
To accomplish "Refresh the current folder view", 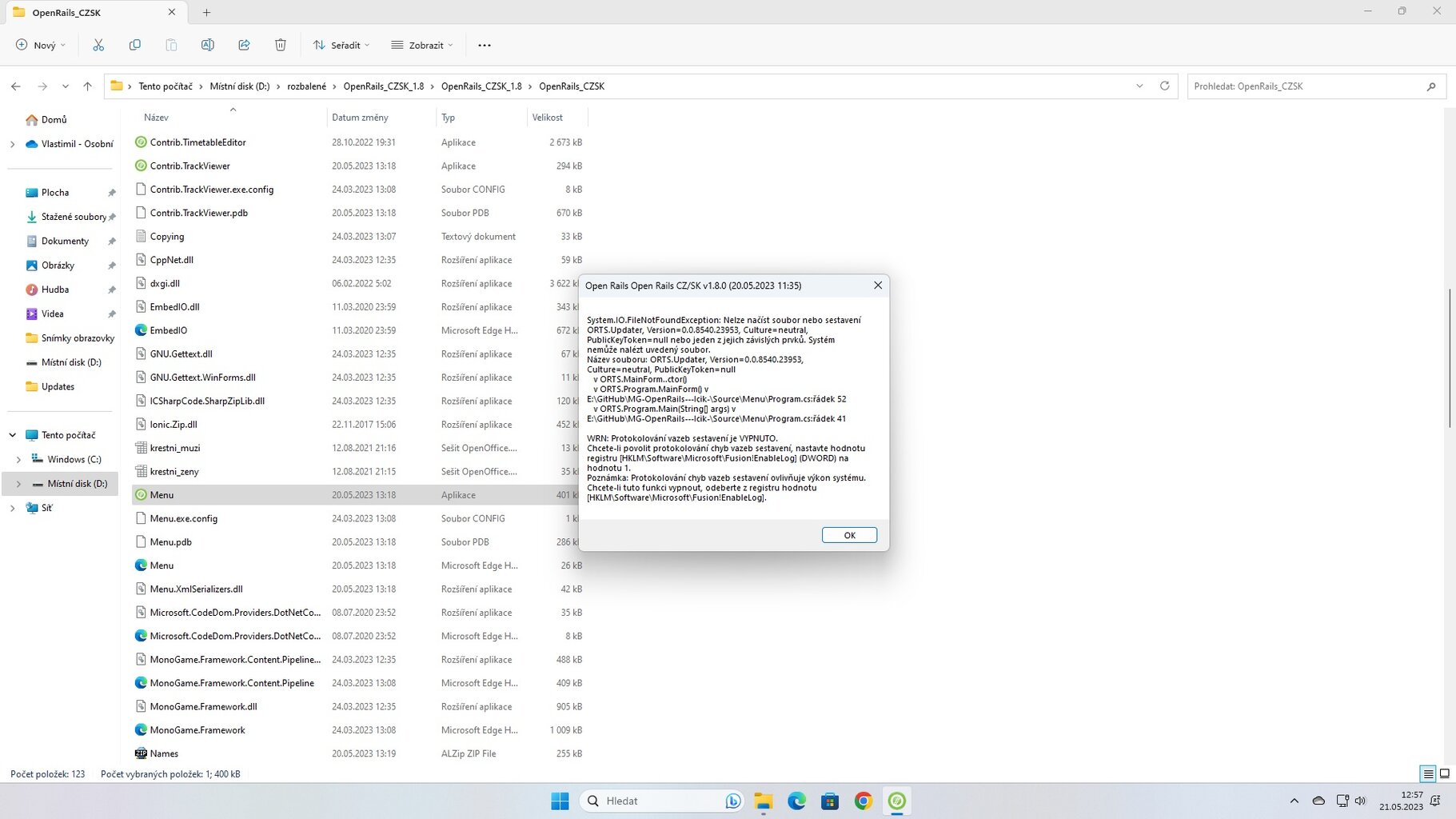I will 1164,86.
